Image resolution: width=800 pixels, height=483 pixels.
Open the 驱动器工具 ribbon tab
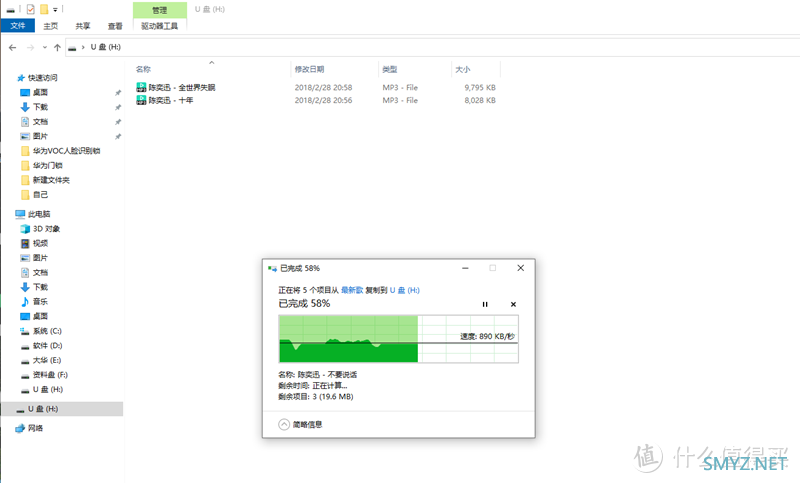click(160, 26)
